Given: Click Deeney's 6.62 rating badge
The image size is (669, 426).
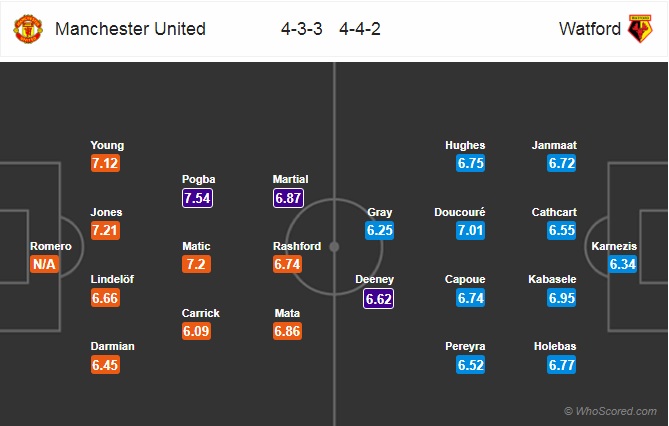Looking at the screenshot, I should tap(378, 298).
